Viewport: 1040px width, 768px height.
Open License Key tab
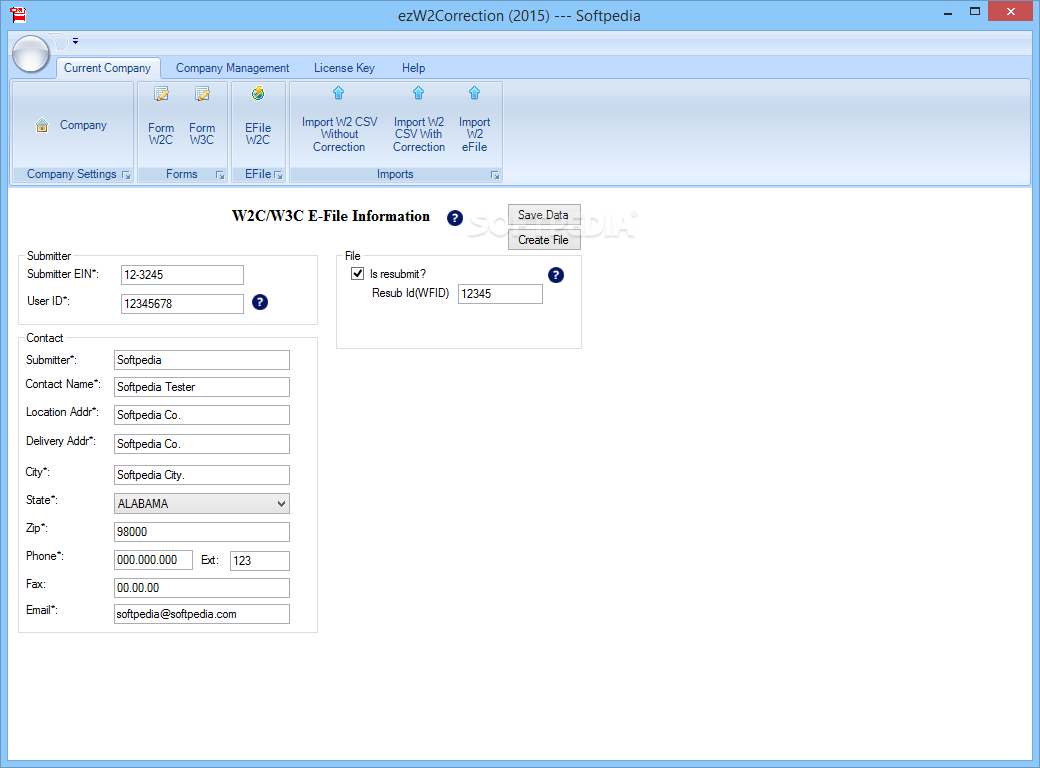tap(344, 68)
